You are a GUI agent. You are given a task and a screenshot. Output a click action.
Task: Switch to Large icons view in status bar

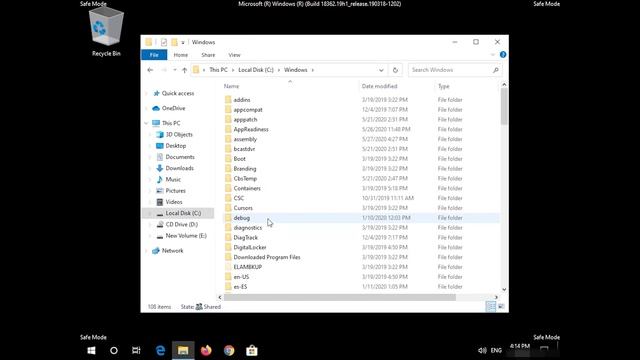[501, 307]
